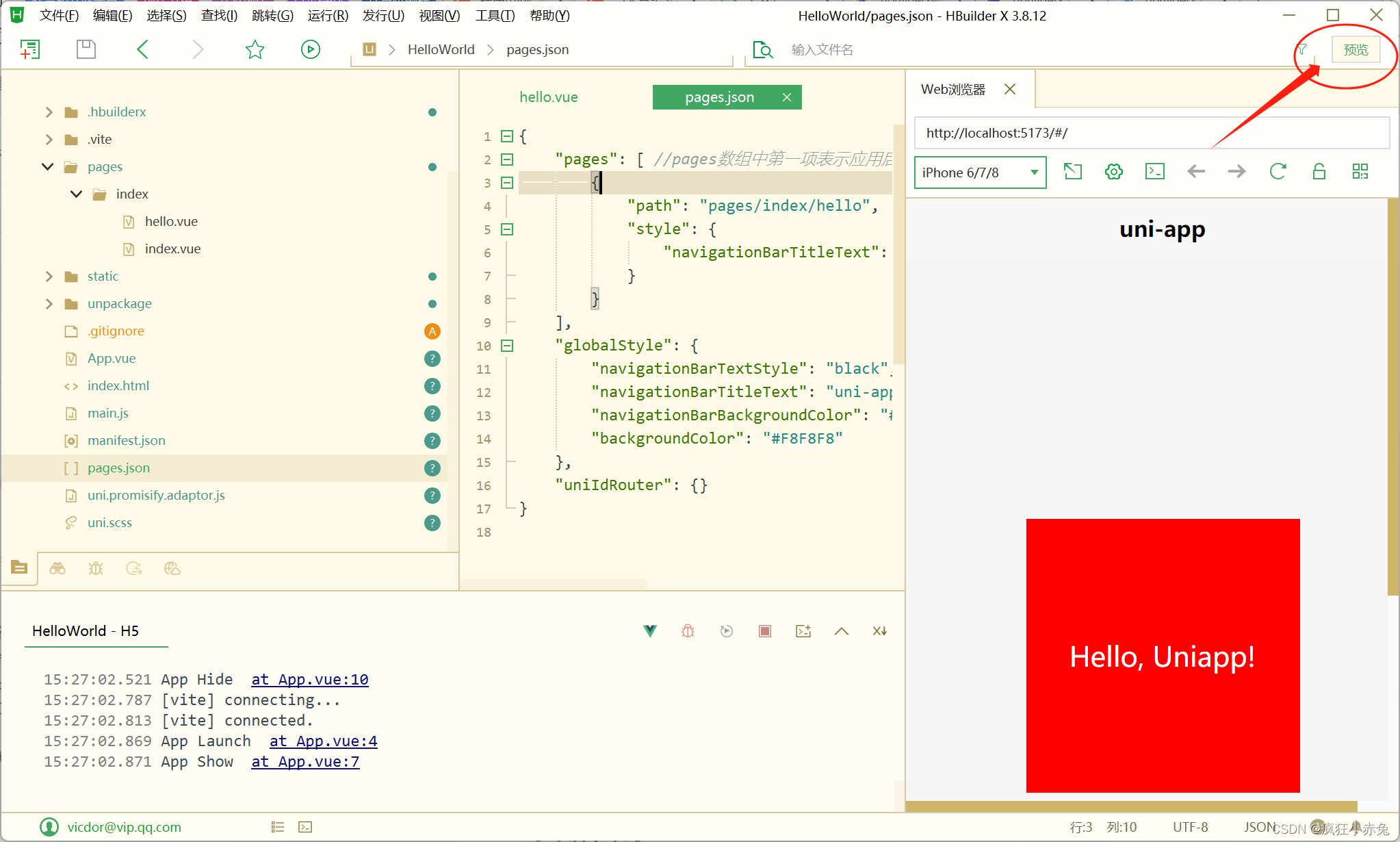Refresh the web browser preview
Screen dimensions: 1400x842
(x=1278, y=171)
